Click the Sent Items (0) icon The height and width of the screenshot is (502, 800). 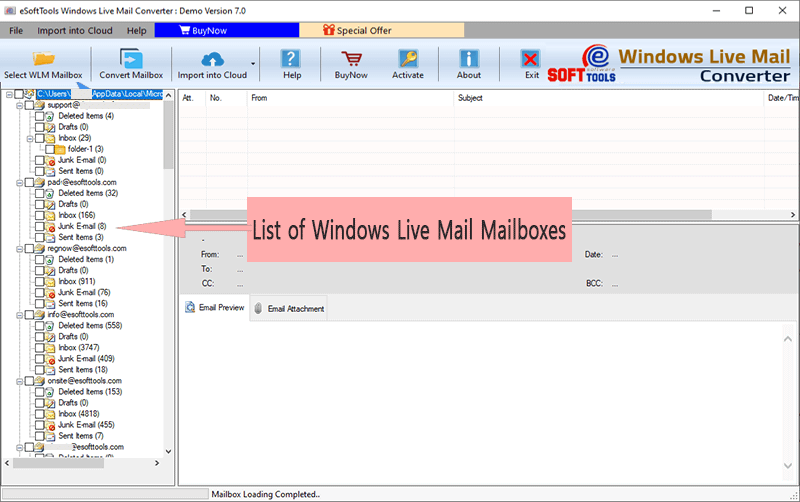click(50, 171)
